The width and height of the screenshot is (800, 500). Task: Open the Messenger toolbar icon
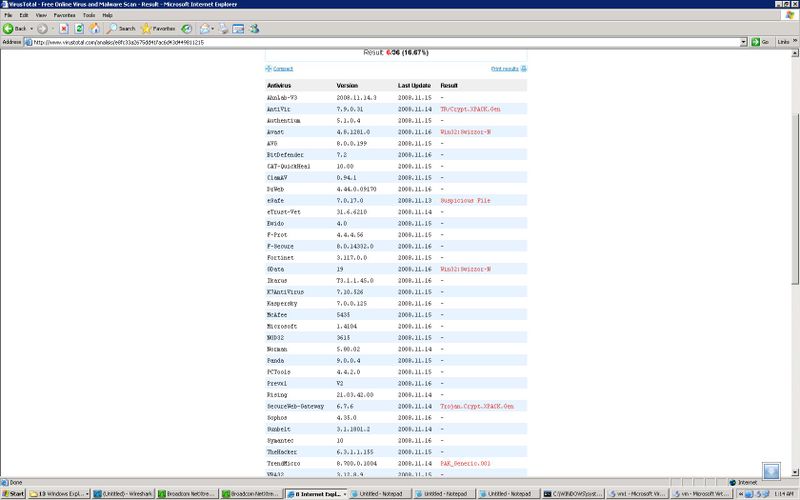point(254,29)
